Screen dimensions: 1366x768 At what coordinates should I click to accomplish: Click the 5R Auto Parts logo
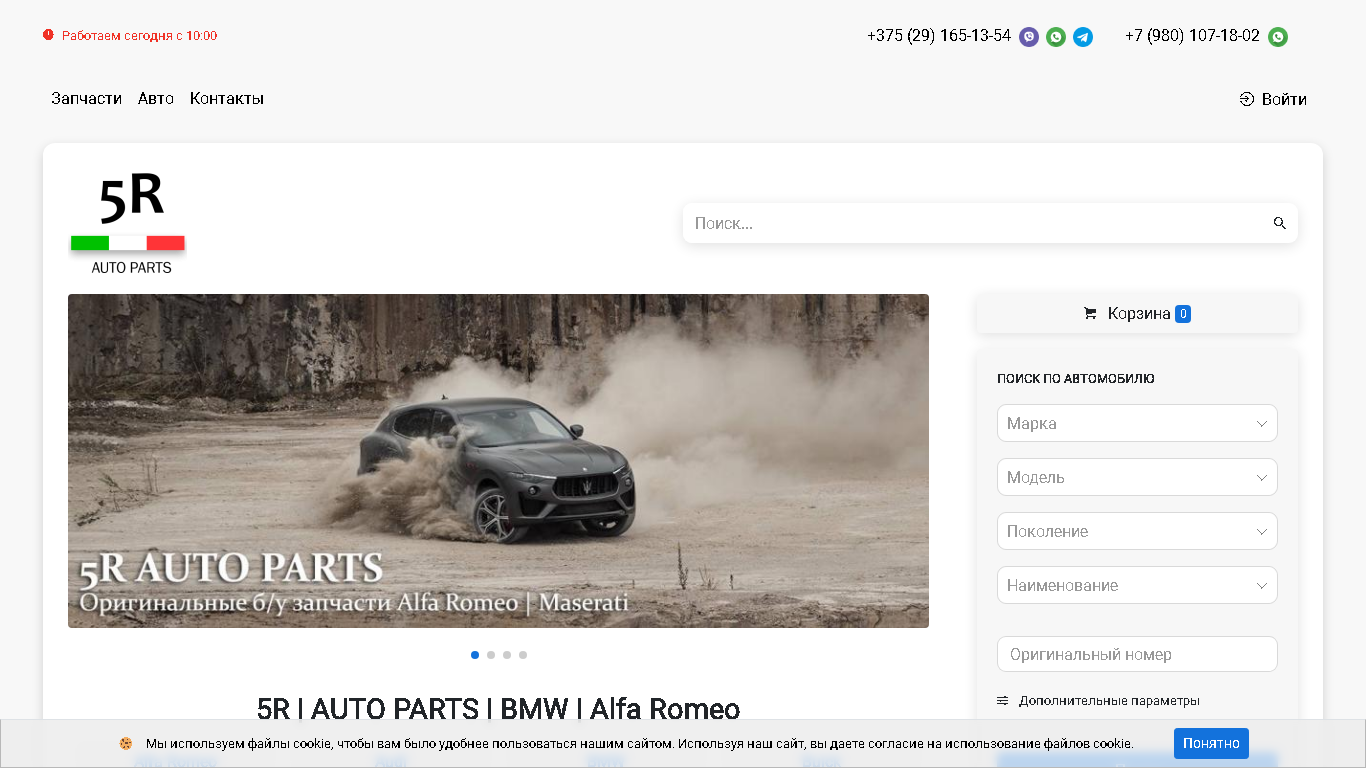click(x=129, y=223)
